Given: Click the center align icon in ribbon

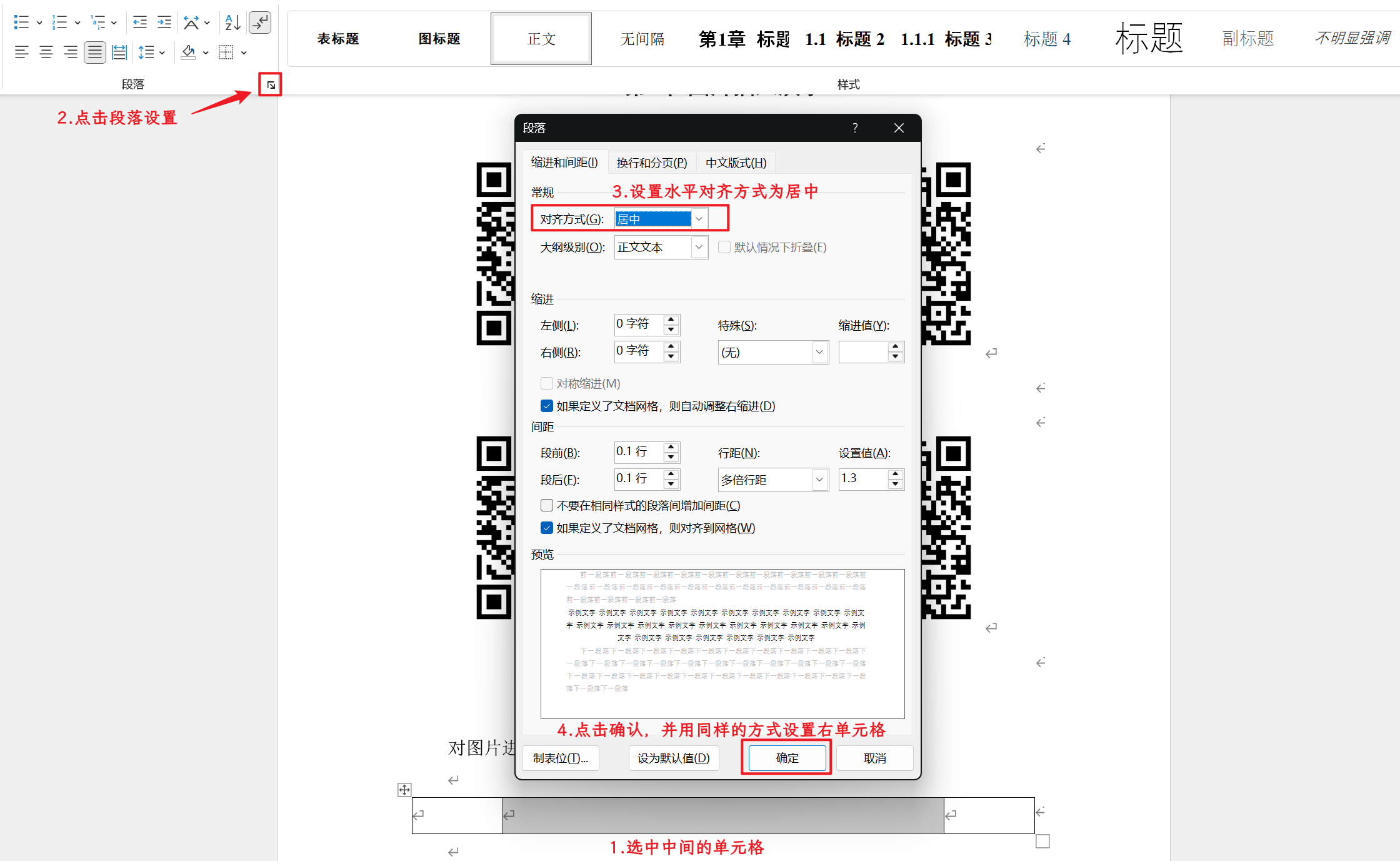Looking at the screenshot, I should click(x=46, y=53).
